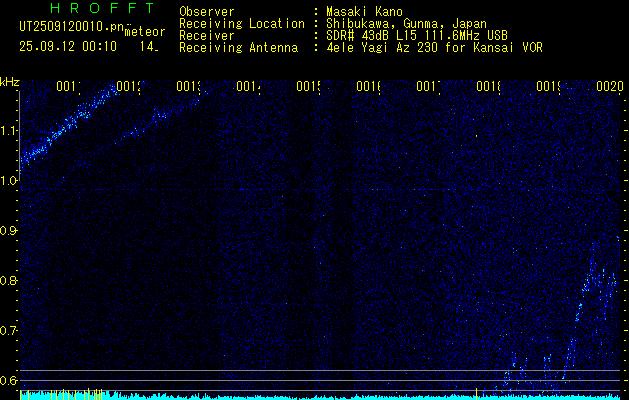The image size is (629, 400).
Task: Click the 0013 time marker
Action: [x=189, y=86]
